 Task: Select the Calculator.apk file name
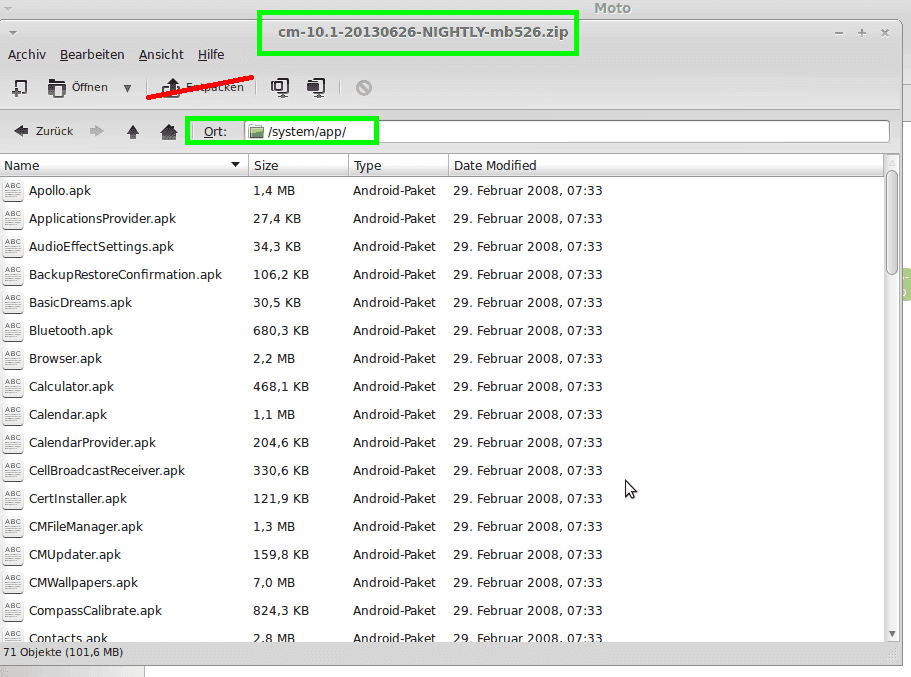click(71, 386)
